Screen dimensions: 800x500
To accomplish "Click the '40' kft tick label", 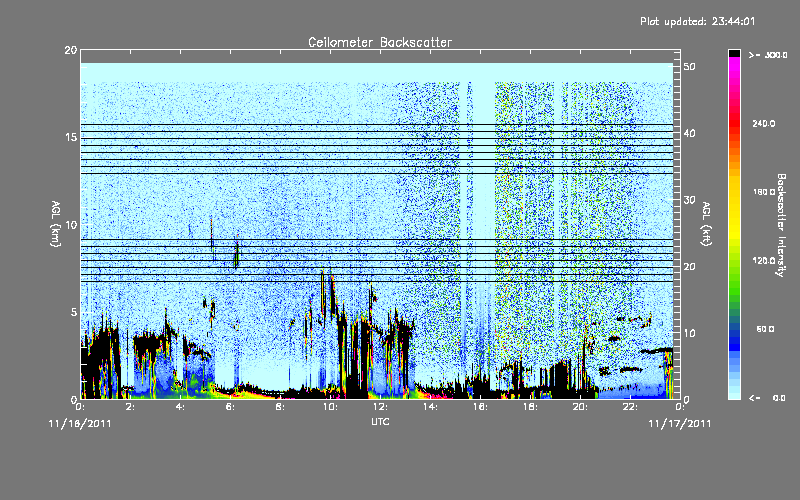I will (690, 134).
